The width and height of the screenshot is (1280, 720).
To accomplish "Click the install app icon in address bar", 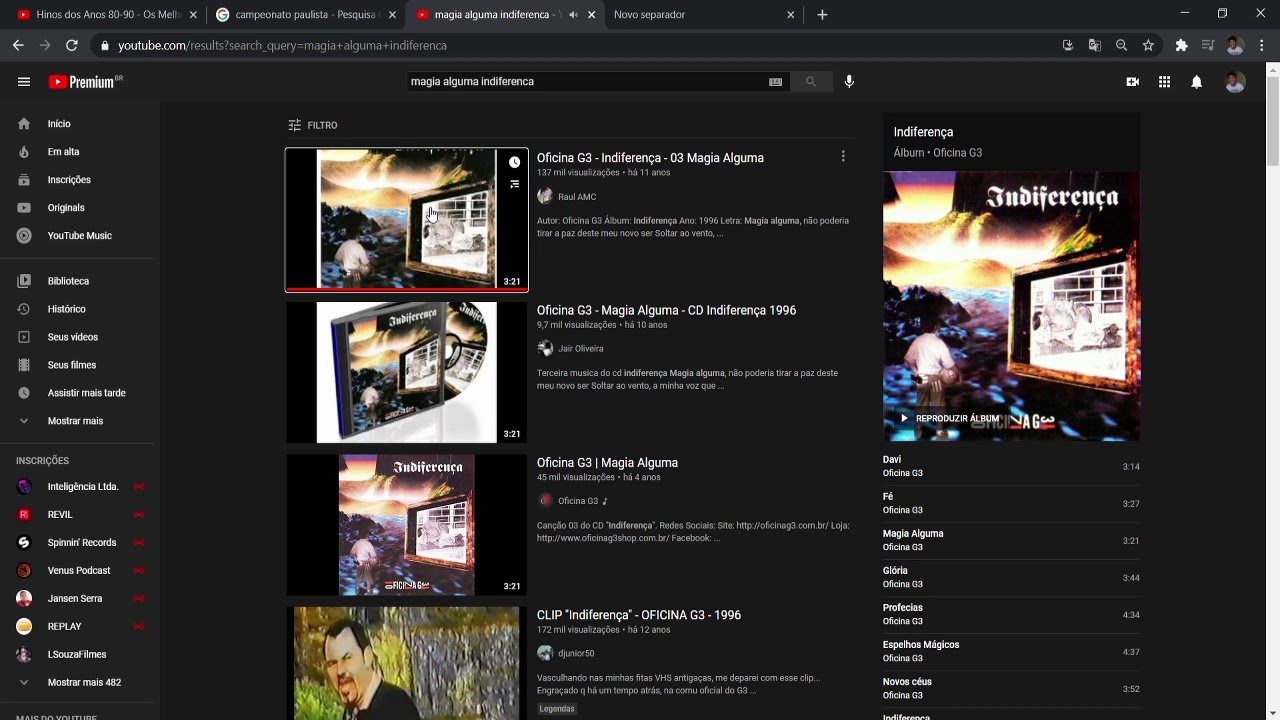I will pos(1067,45).
